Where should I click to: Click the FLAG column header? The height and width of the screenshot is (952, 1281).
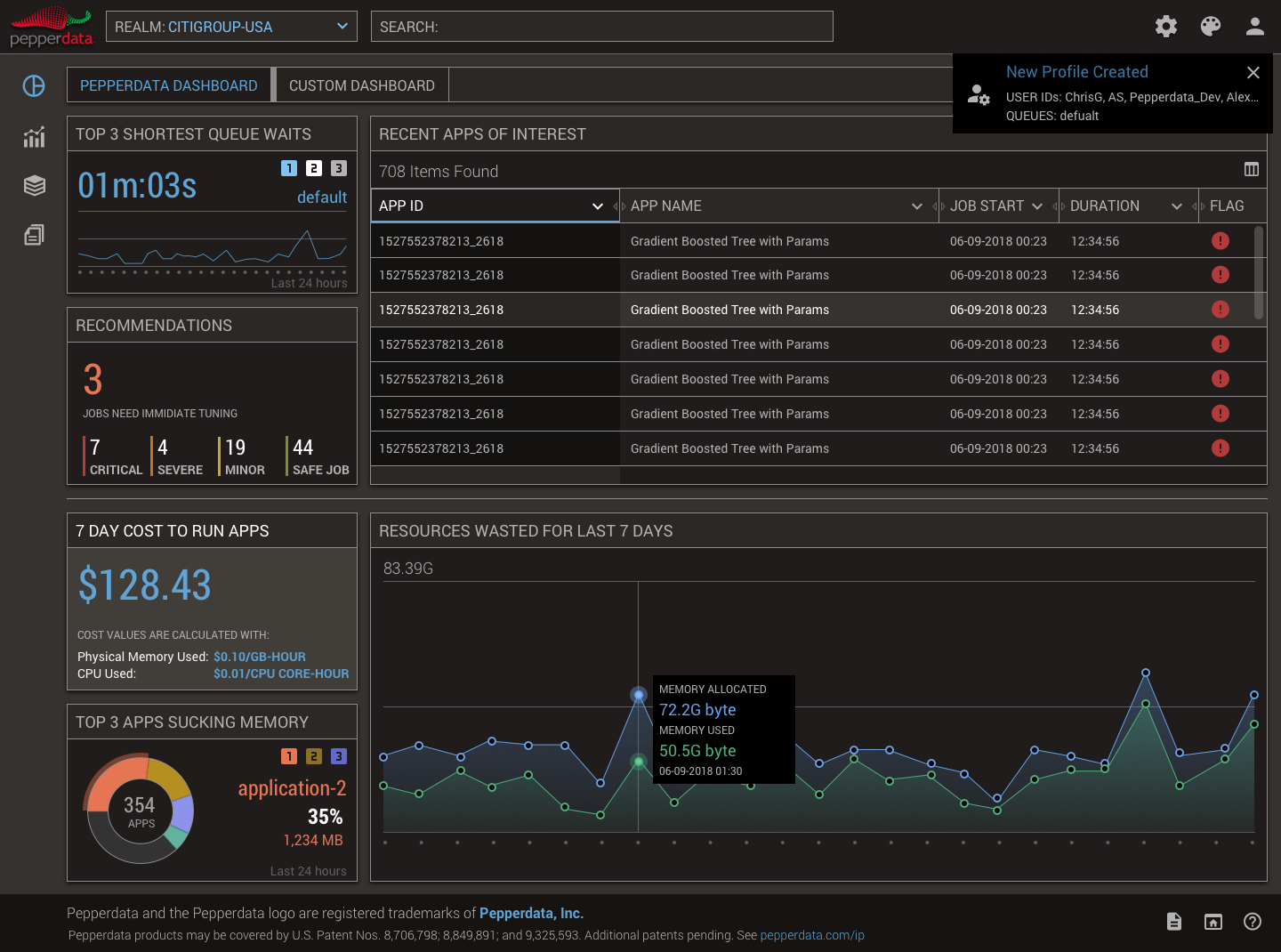coord(1227,206)
